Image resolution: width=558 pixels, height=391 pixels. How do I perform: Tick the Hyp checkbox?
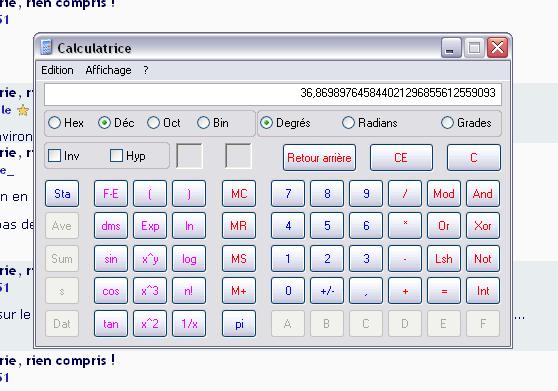[x=128, y=156]
